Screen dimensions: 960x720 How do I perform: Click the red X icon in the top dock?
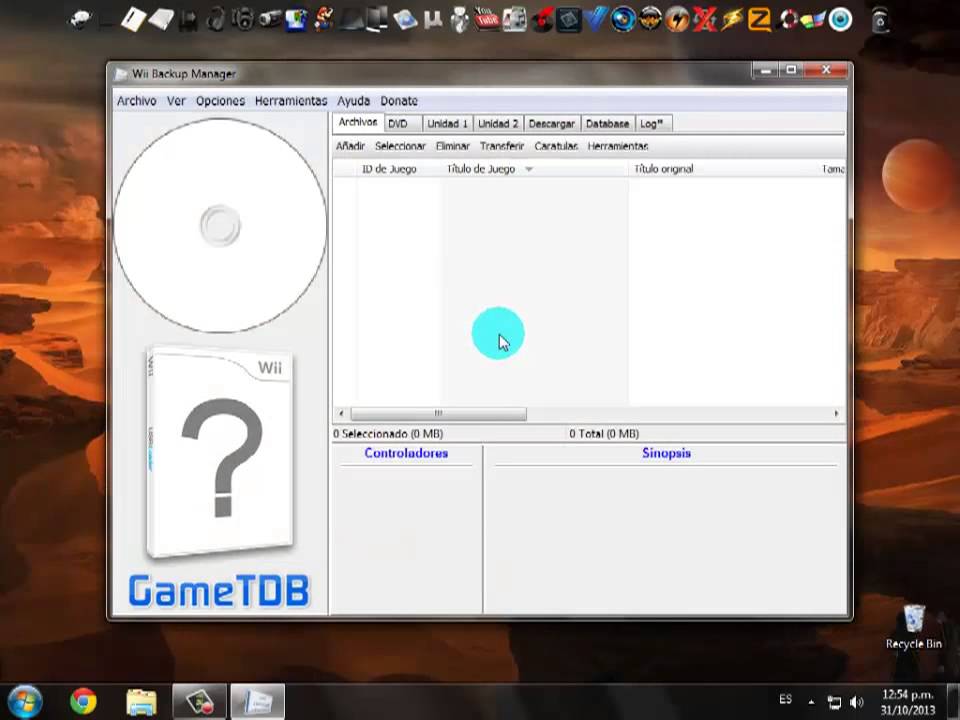tap(705, 20)
